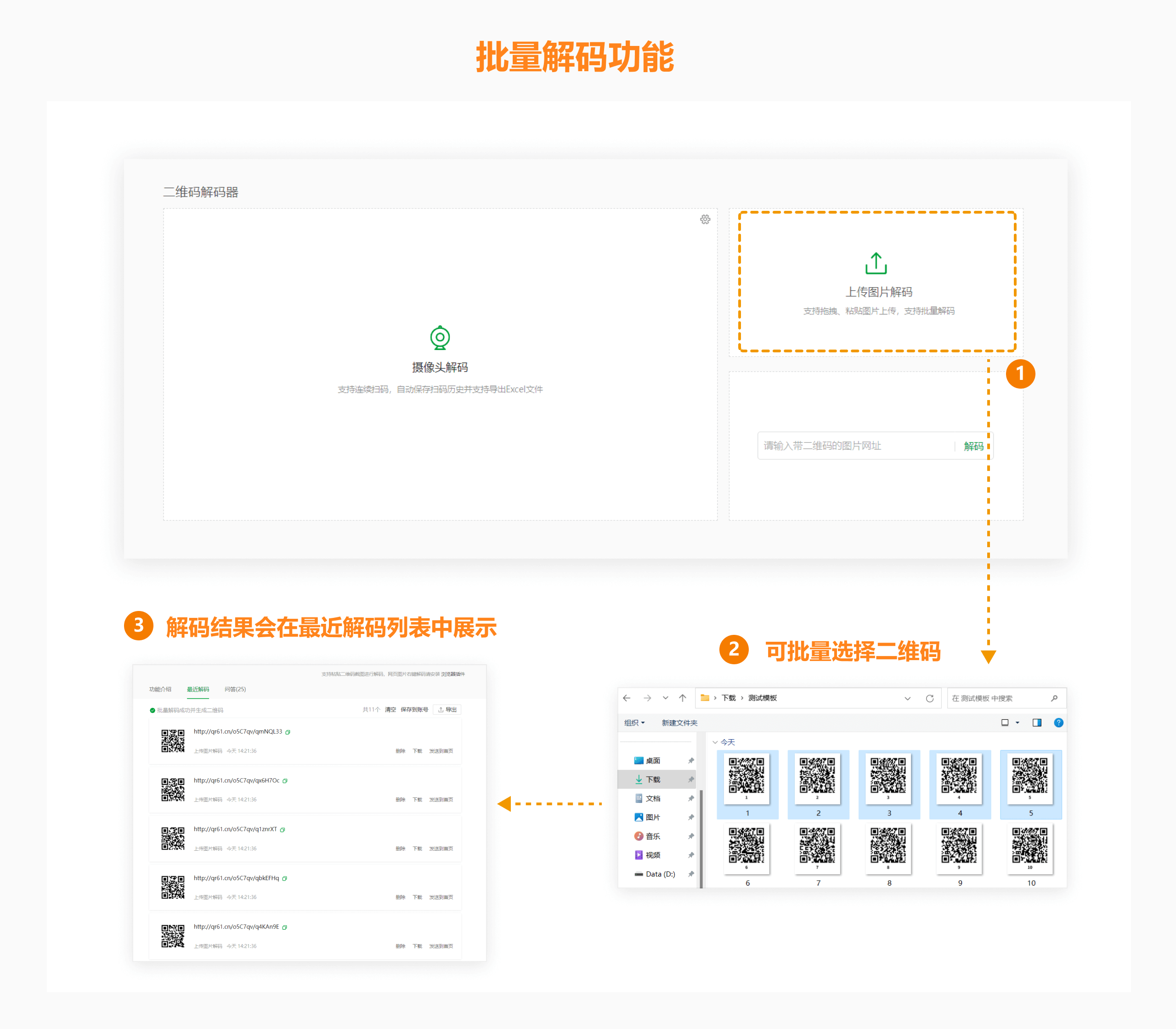The width and height of the screenshot is (1176, 1029).
Task: Click the 测试模板 breadcrumb segment
Action: coord(762,698)
